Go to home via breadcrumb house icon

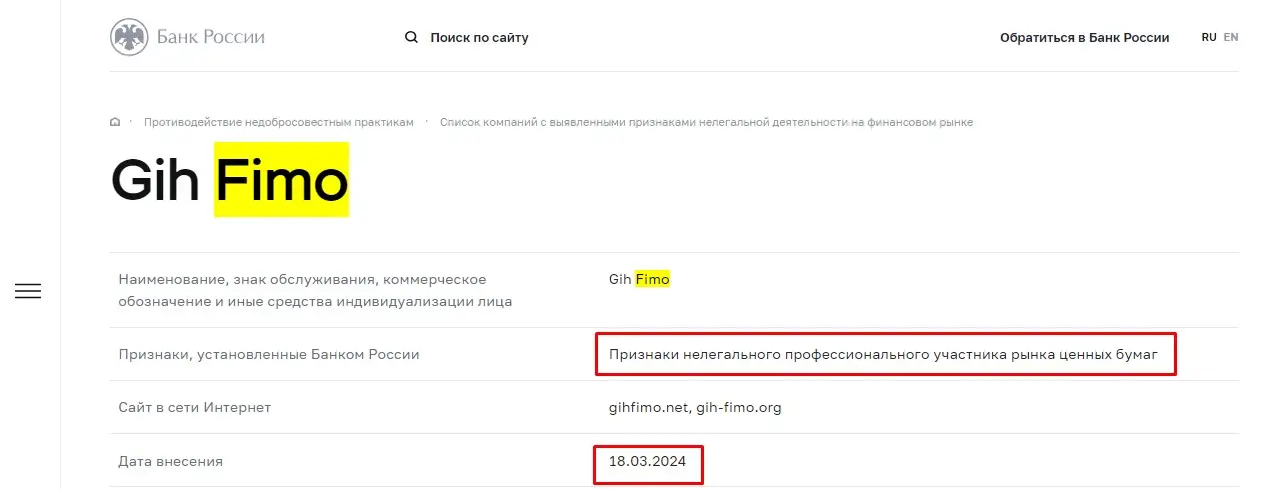115,122
